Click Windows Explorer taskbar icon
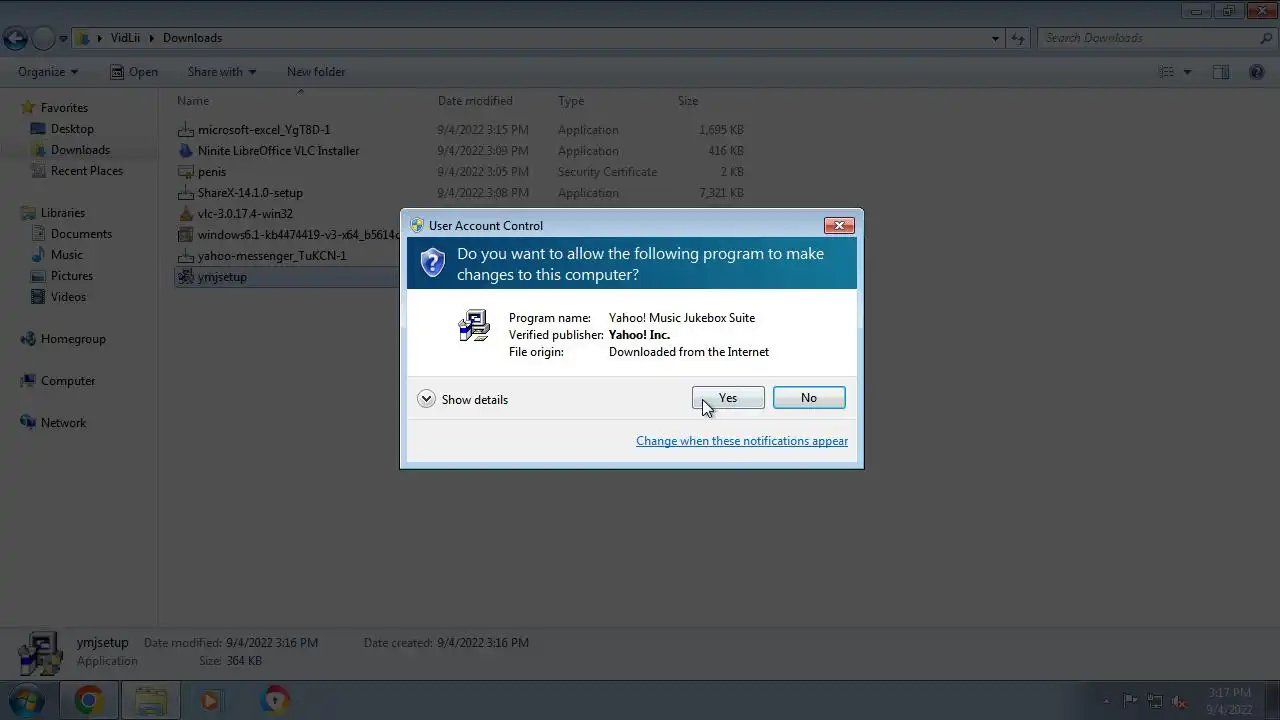The image size is (1280, 720). (151, 701)
